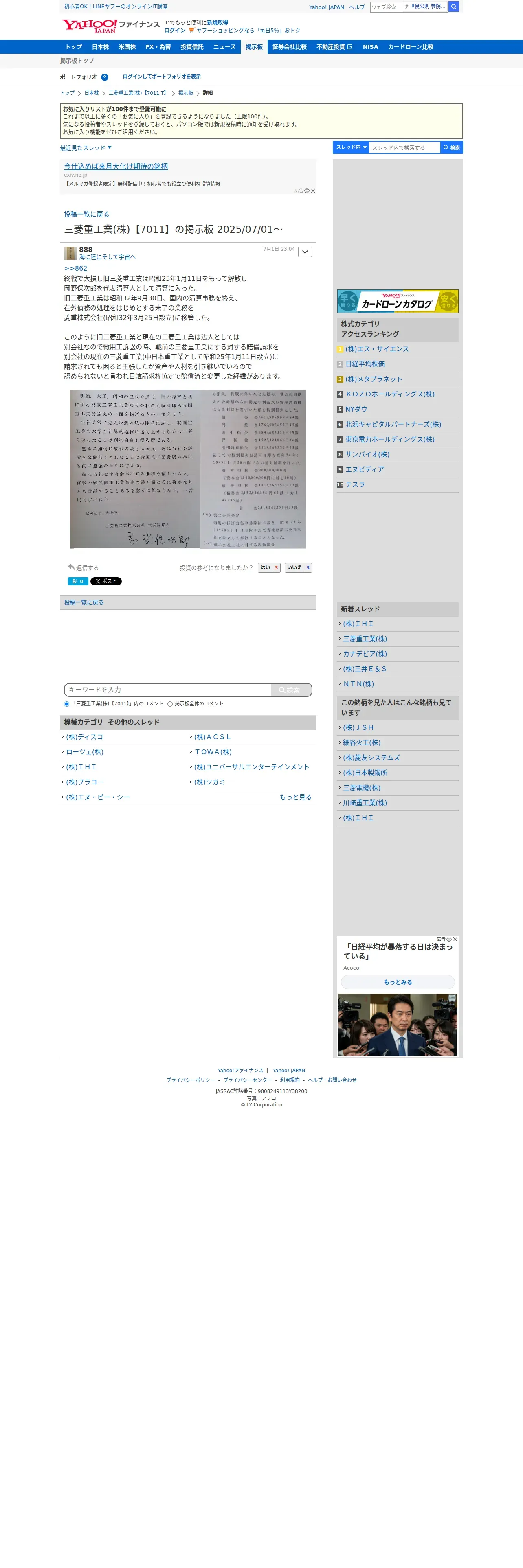
Task: Open the NISA navigation tab
Action: coord(370,47)
